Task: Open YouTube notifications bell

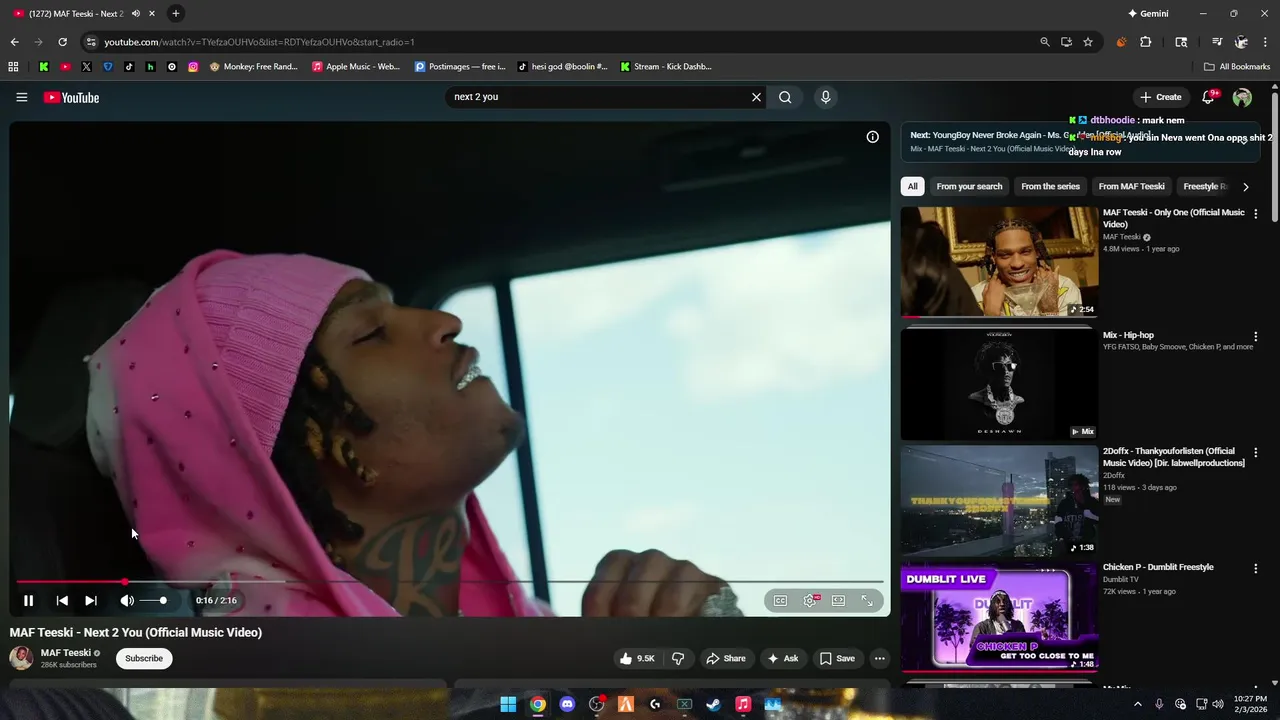Action: tap(1208, 97)
